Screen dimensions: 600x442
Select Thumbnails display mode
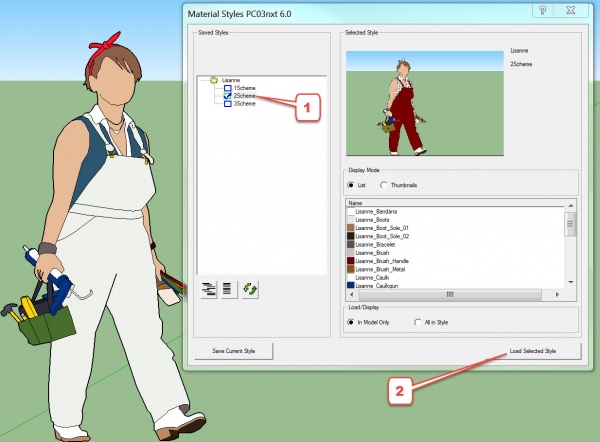(x=384, y=185)
